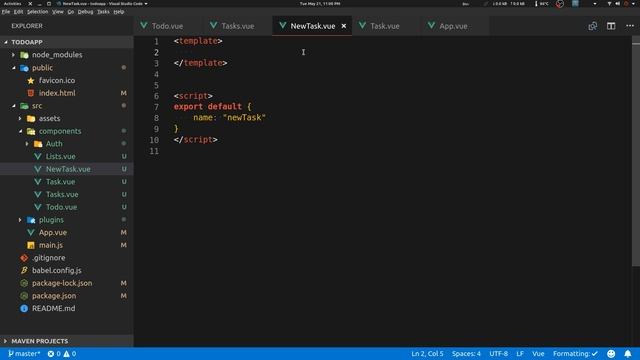Collapse the public folder

click(x=13, y=67)
